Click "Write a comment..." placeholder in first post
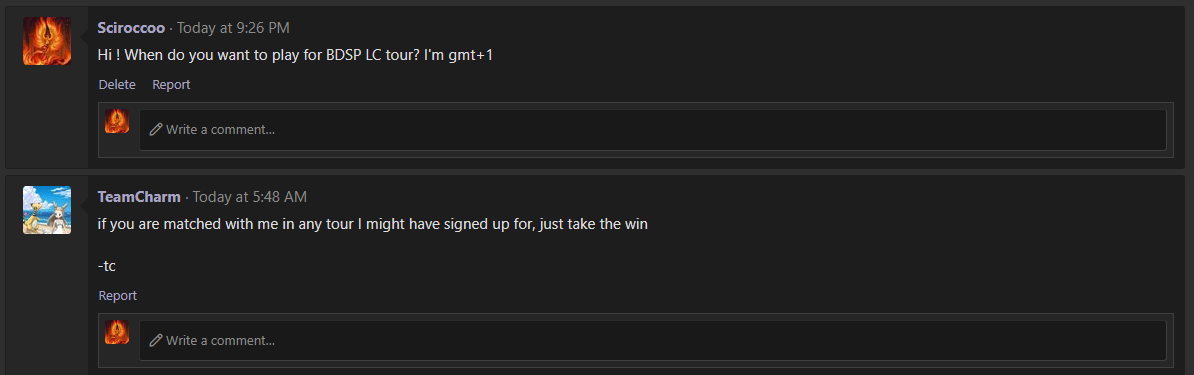 point(220,130)
